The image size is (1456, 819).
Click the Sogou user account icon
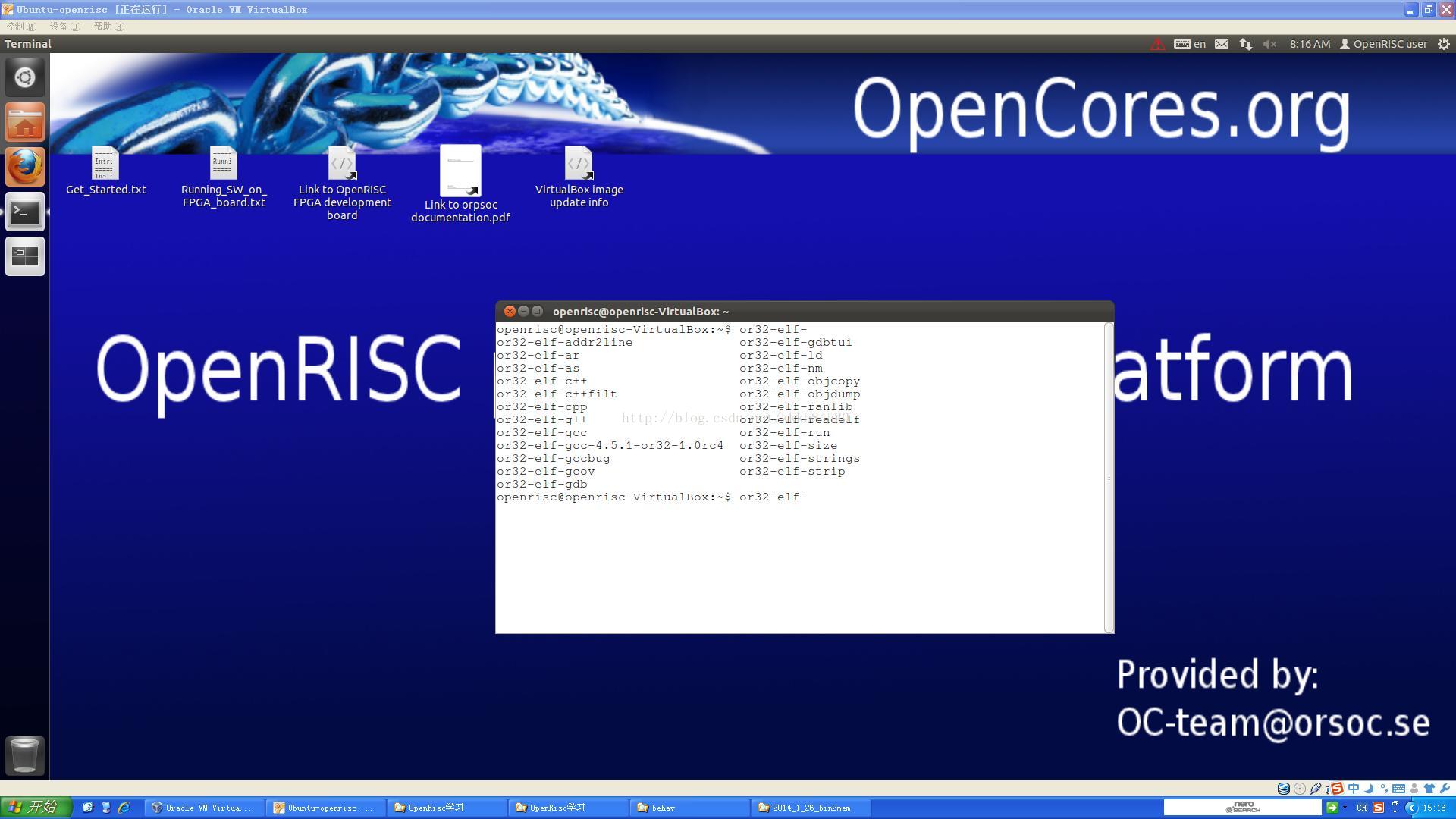(x=1414, y=789)
